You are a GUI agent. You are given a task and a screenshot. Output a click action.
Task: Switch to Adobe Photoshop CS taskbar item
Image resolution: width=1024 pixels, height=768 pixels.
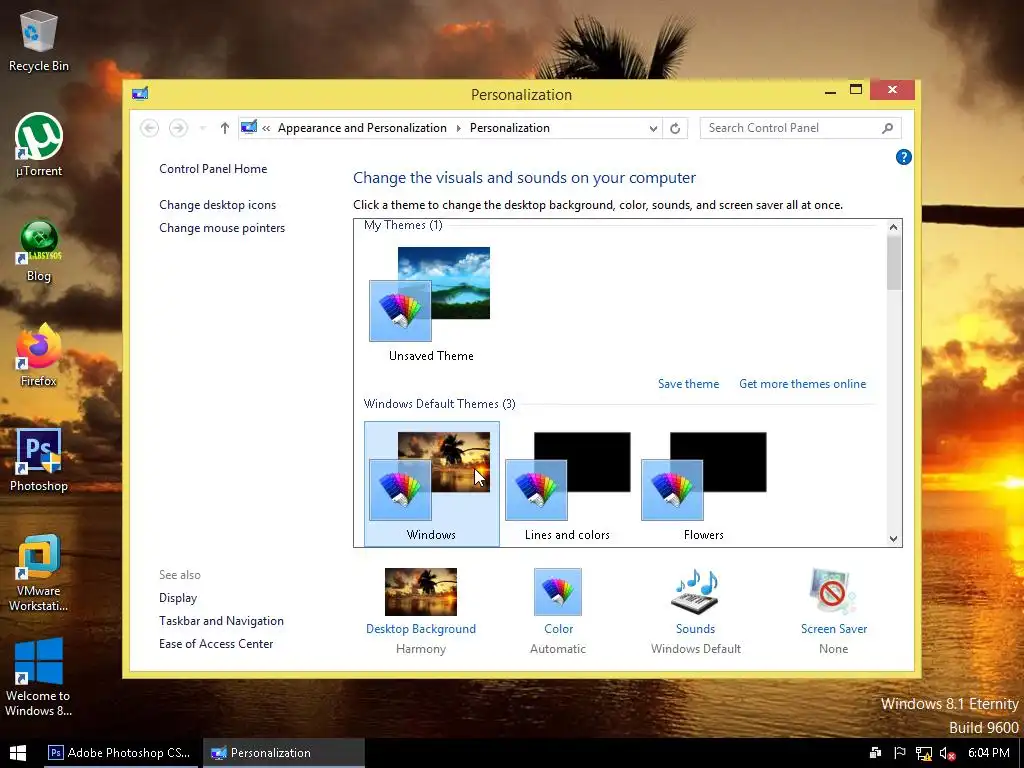pos(120,753)
